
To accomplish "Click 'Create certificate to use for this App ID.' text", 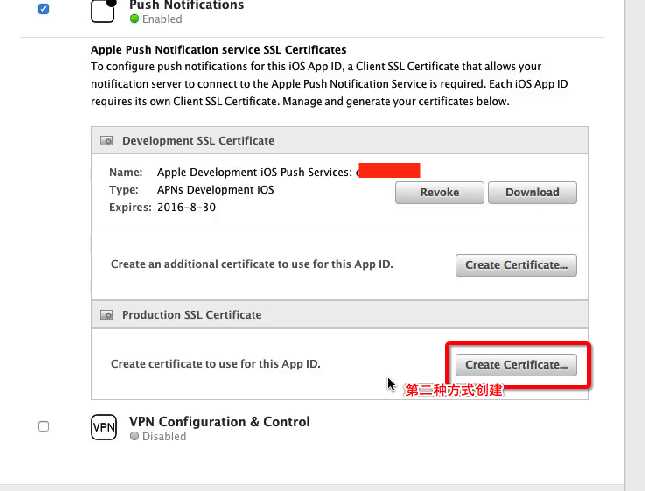I will click(x=216, y=364).
